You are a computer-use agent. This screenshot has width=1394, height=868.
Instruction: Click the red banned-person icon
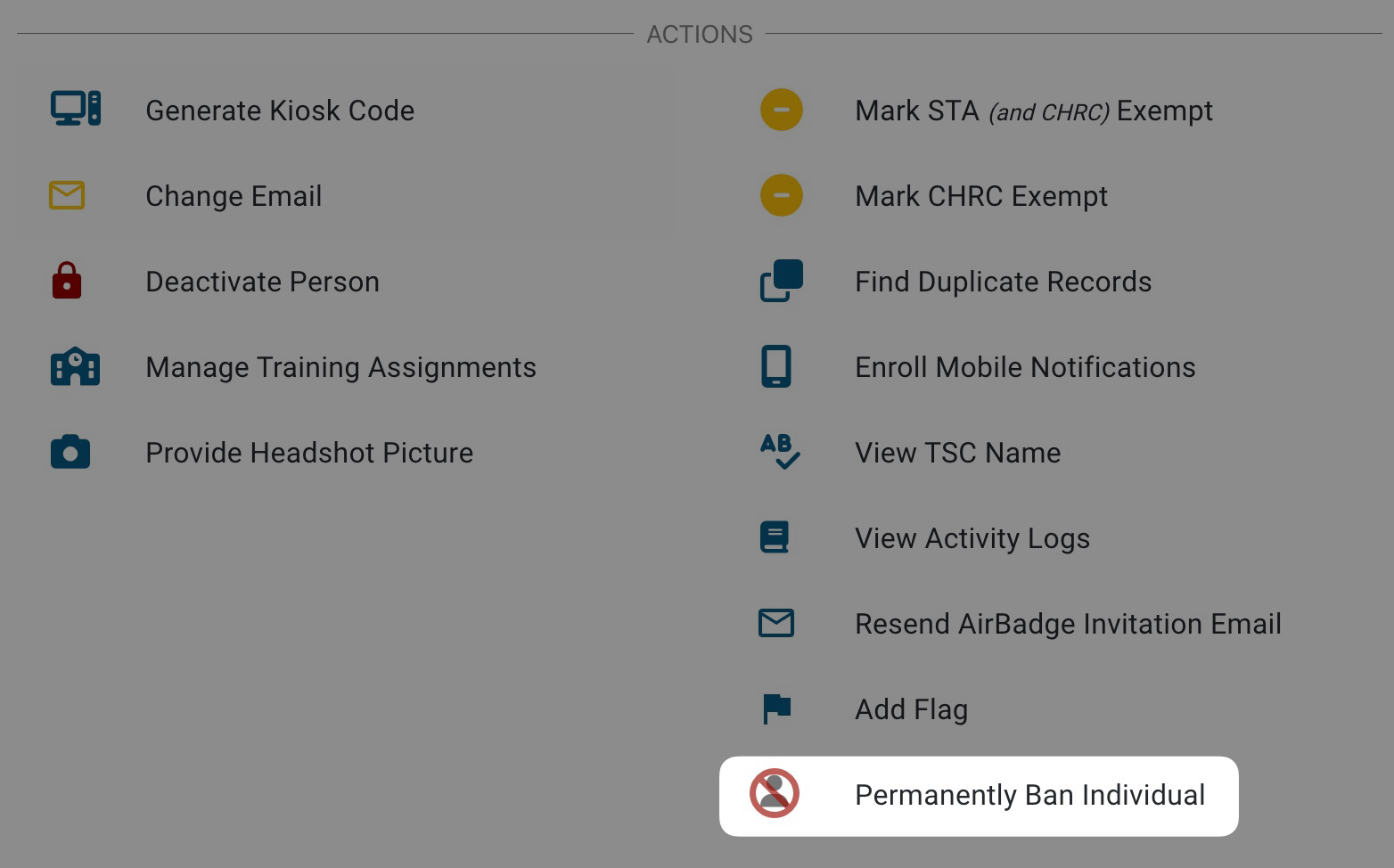(774, 793)
